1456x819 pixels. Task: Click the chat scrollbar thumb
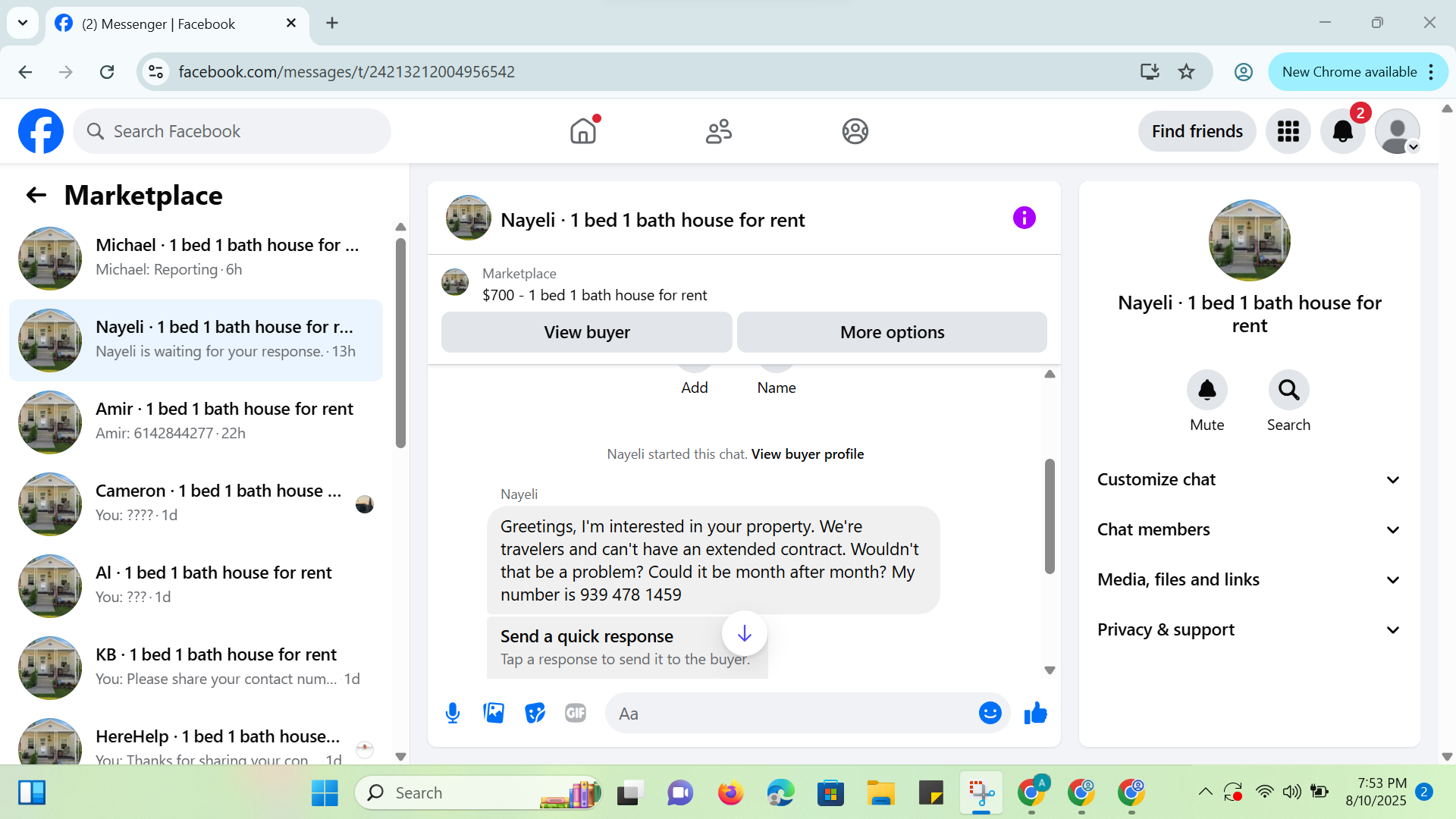pyautogui.click(x=1050, y=516)
